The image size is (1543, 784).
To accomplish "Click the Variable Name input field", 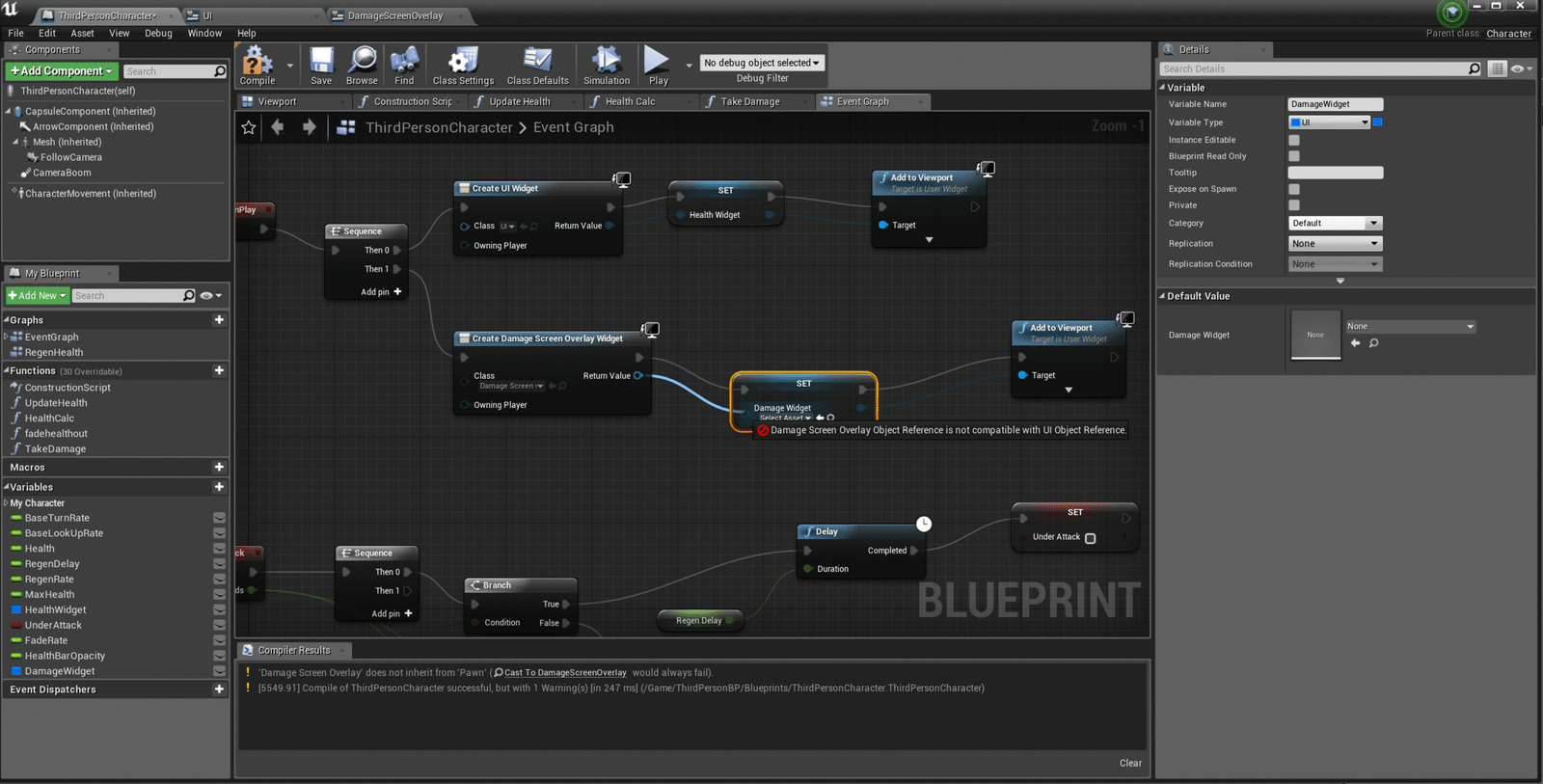I will [1335, 104].
